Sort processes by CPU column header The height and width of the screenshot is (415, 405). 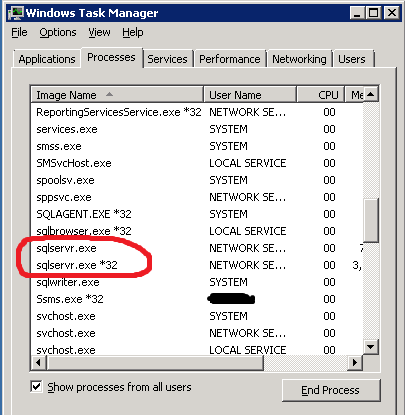coord(321,95)
